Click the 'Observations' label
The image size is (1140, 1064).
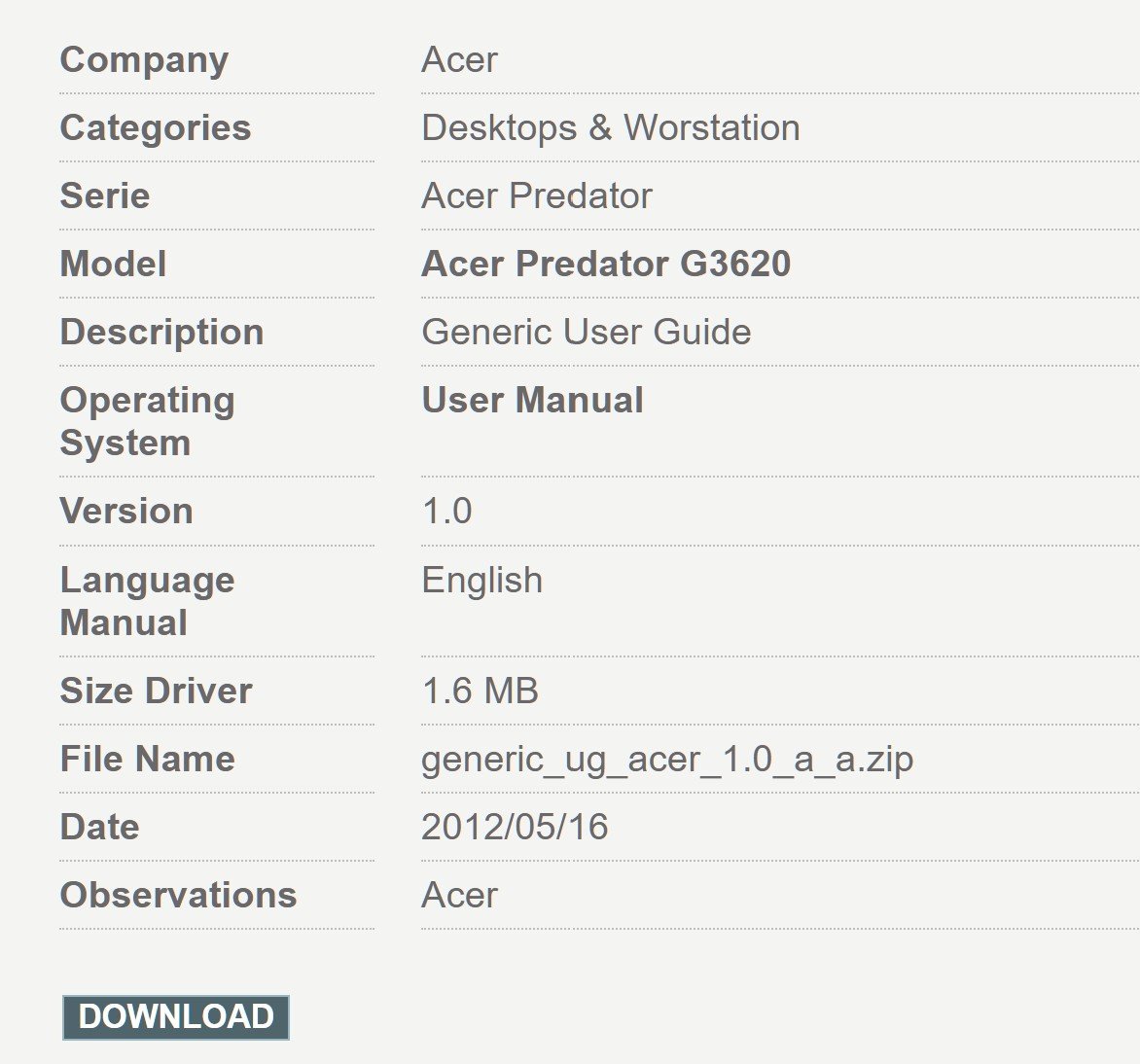point(179,896)
